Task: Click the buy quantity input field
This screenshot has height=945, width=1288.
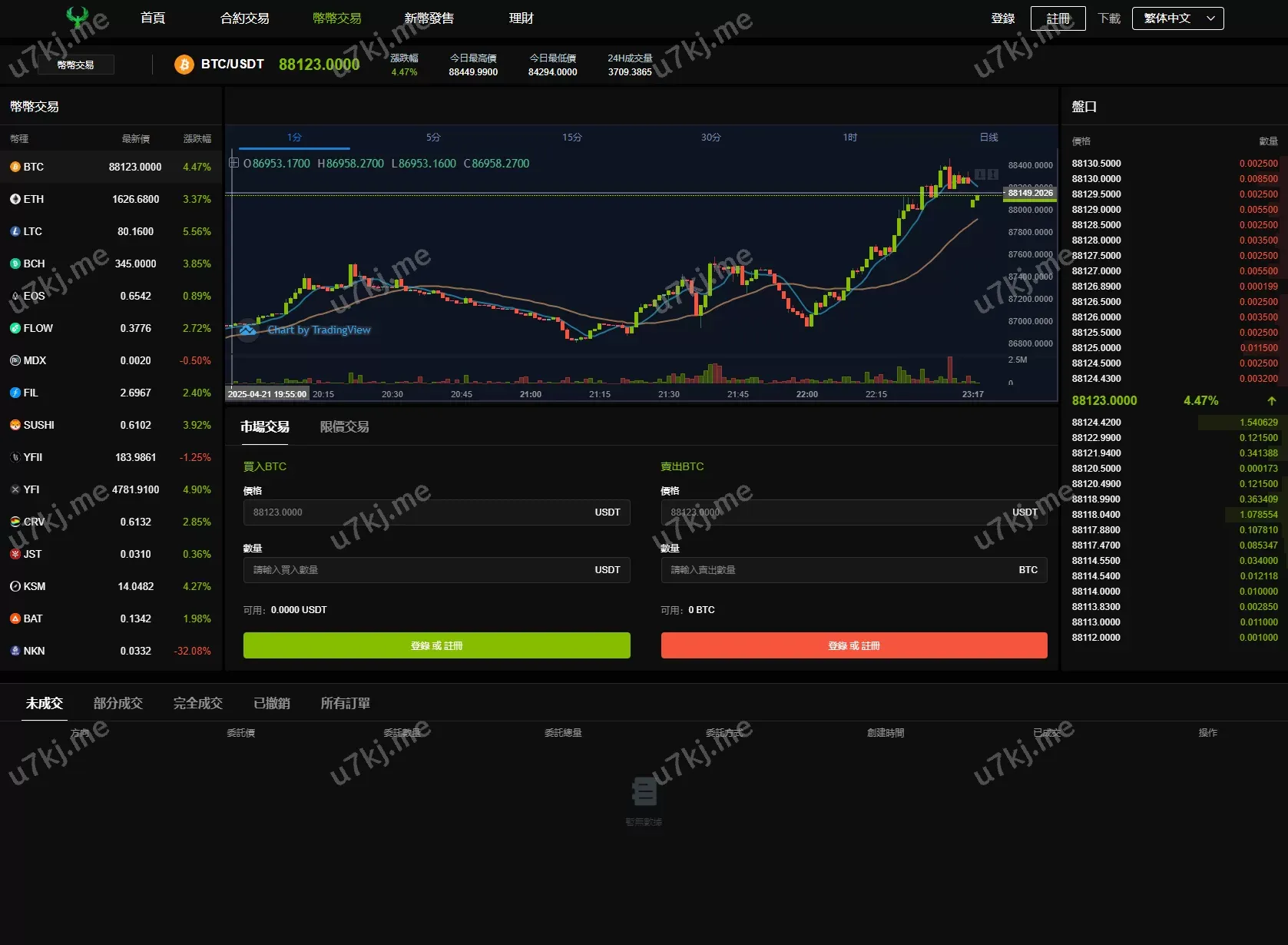Action: (419, 570)
